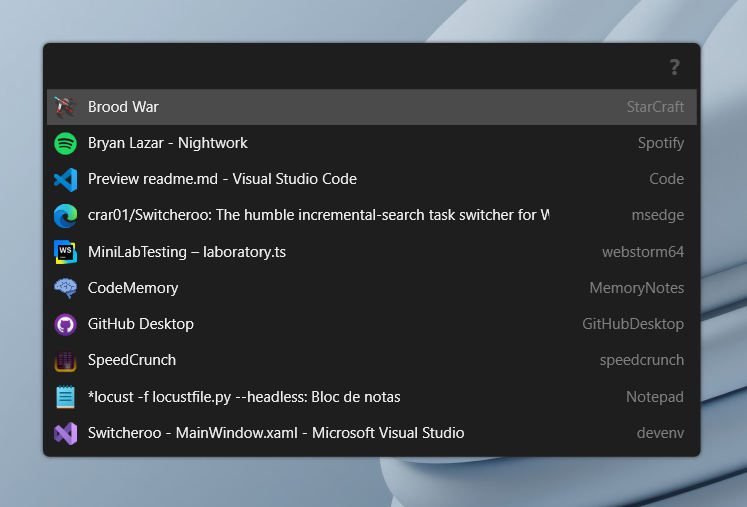The width and height of the screenshot is (747, 507).
Task: Select the Brood War window title
Action: (x=123, y=107)
